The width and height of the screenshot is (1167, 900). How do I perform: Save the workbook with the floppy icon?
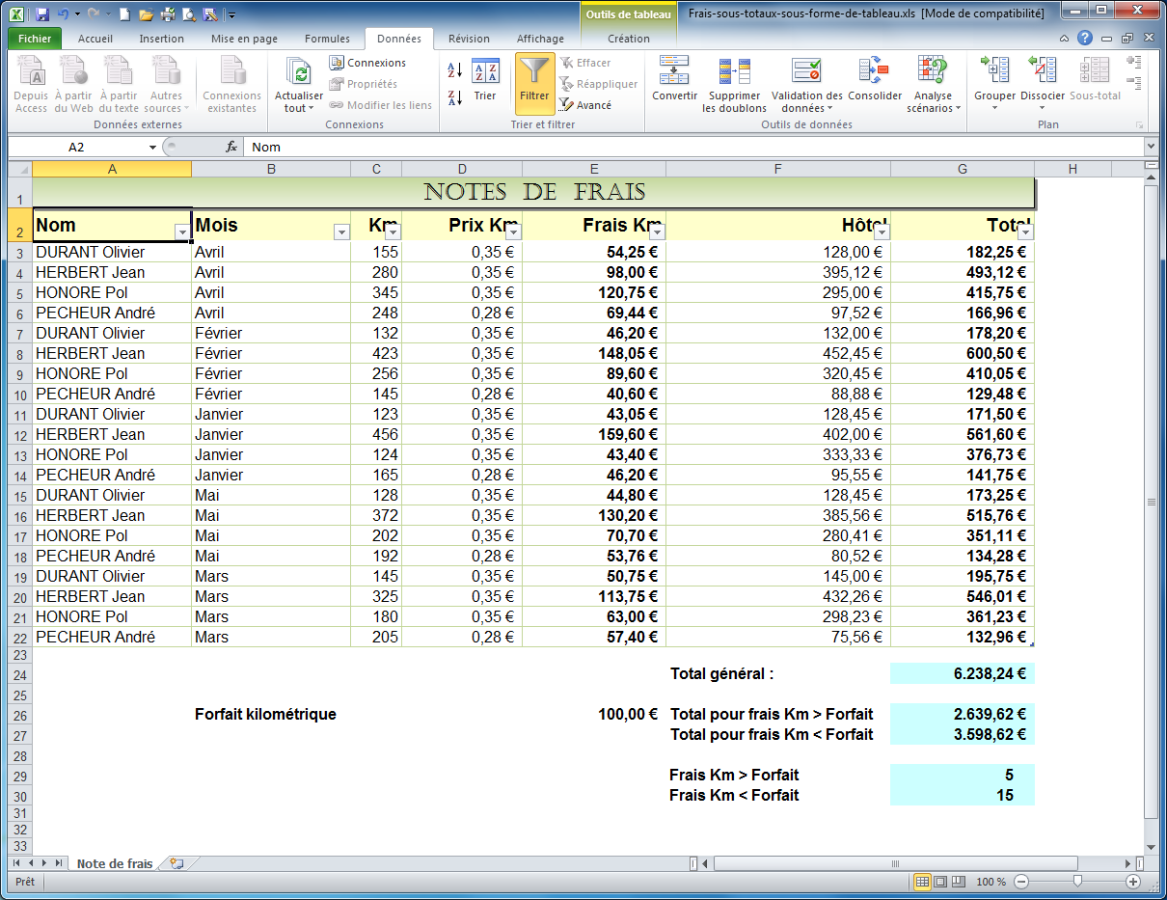coord(42,14)
